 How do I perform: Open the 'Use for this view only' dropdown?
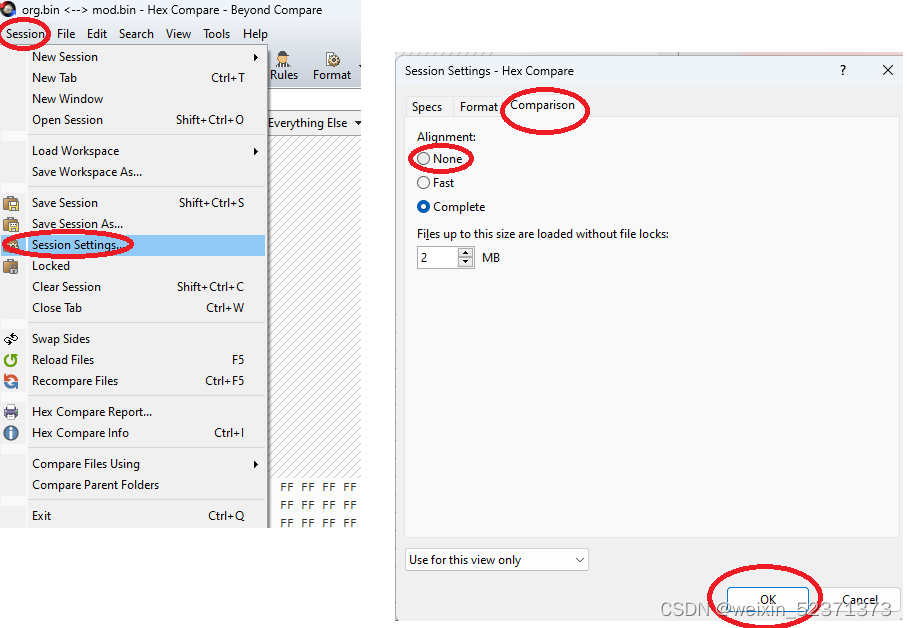click(497, 560)
